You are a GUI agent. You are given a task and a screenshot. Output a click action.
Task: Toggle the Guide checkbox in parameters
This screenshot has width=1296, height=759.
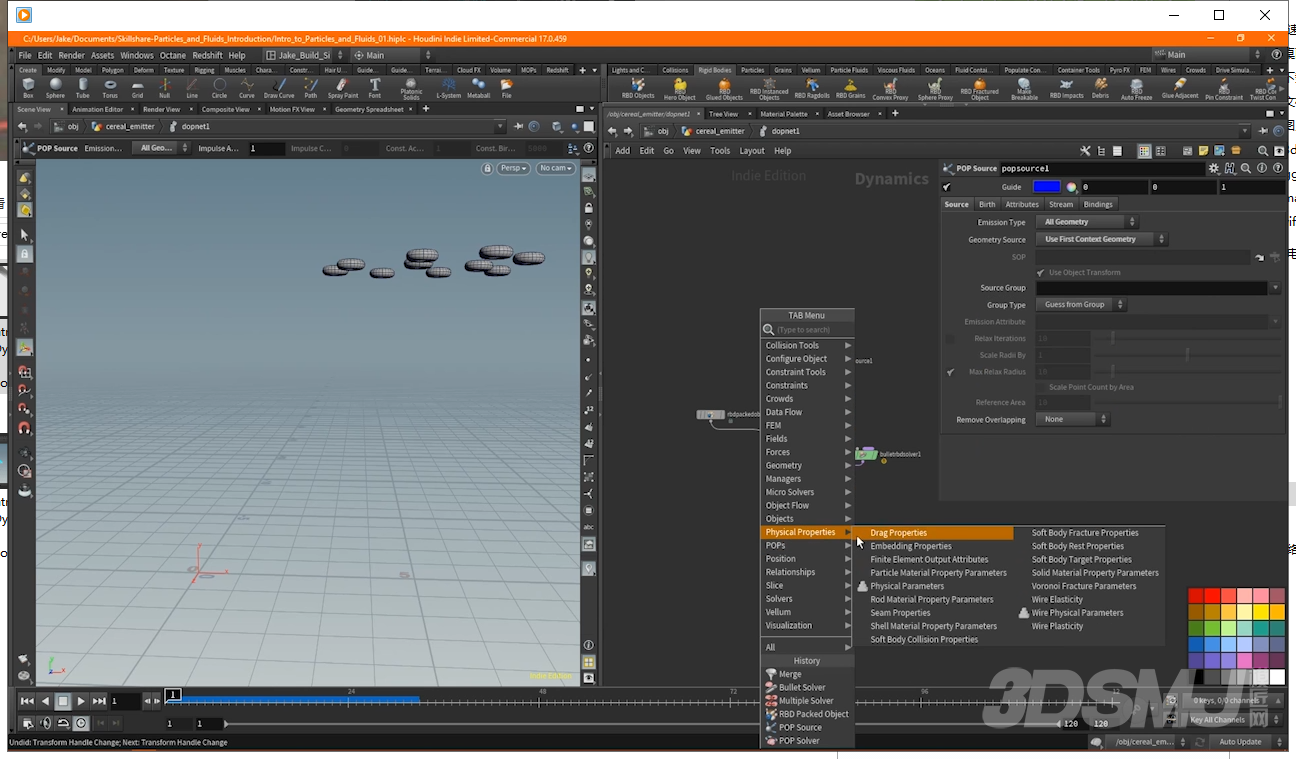[947, 187]
